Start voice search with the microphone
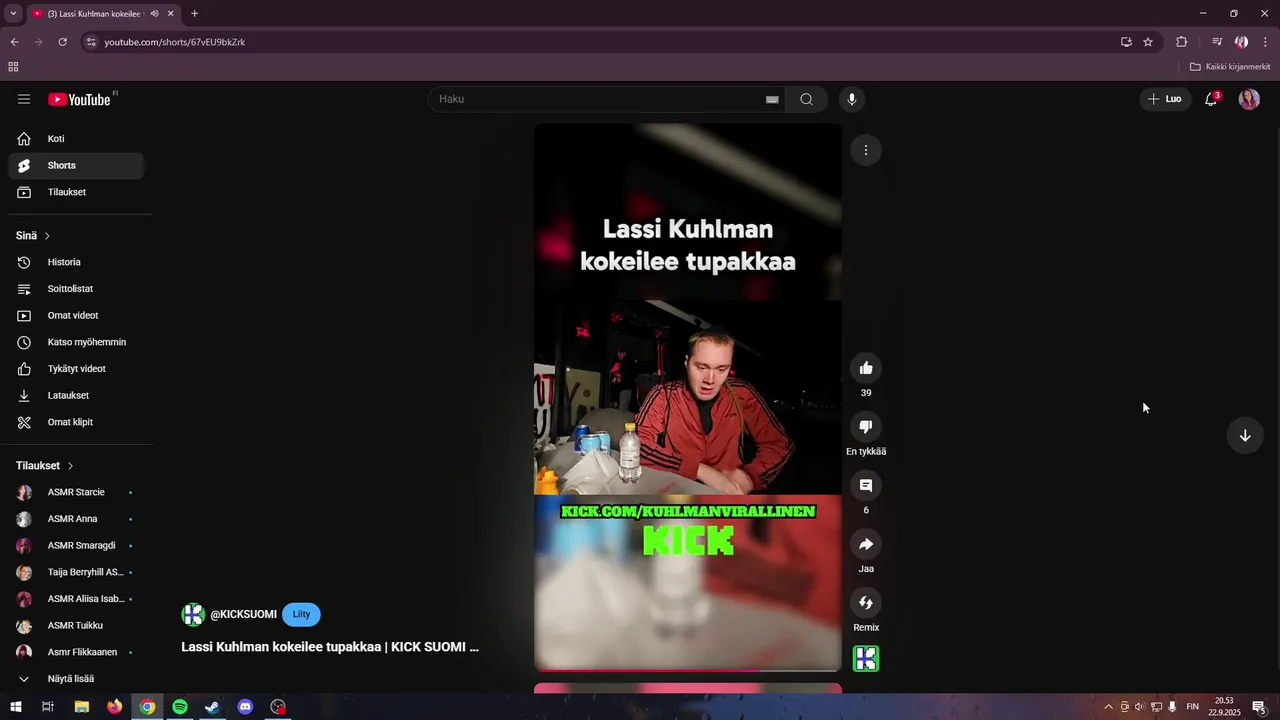This screenshot has width=1280, height=720. (852, 99)
